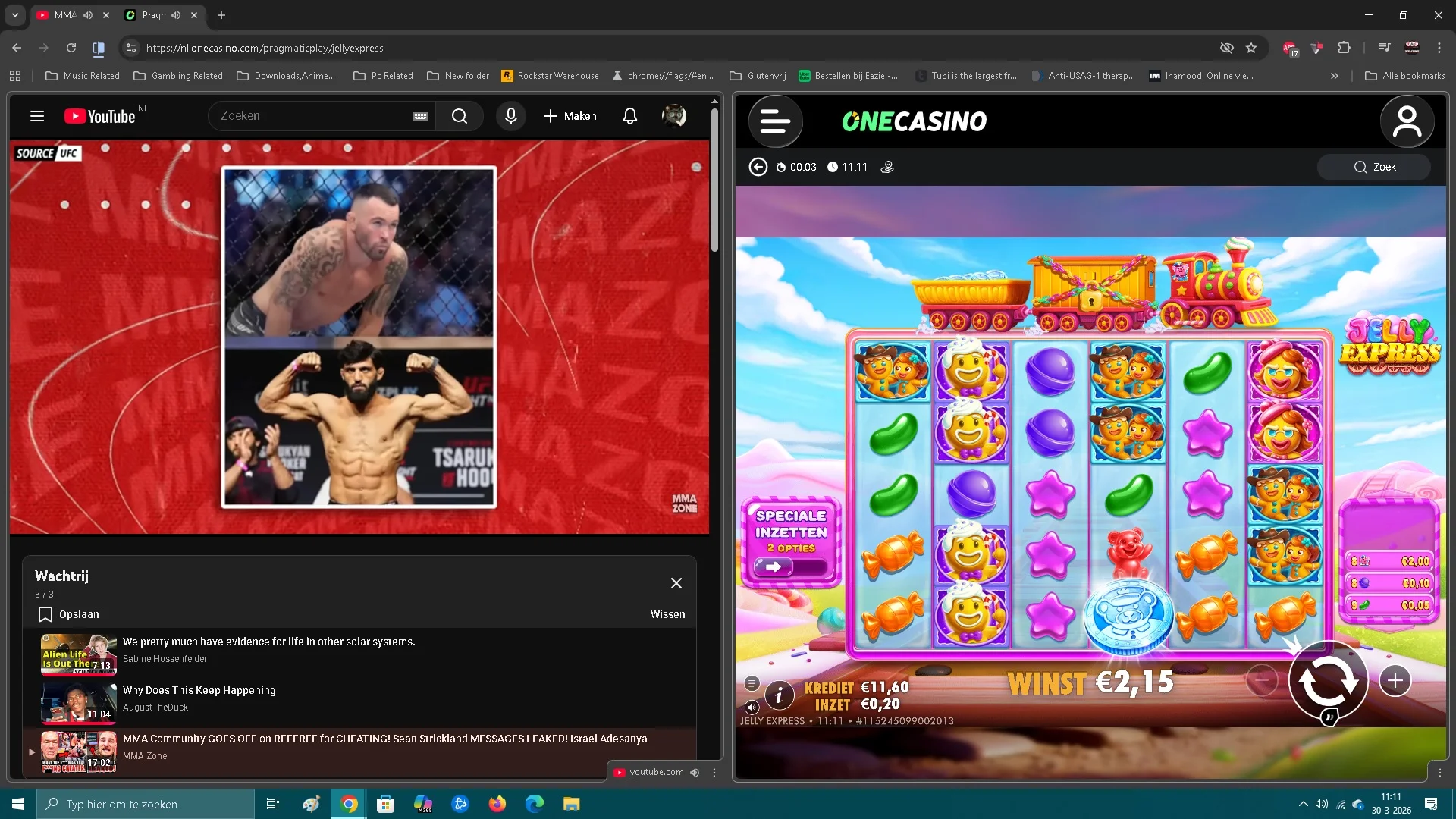This screenshot has width=1456, height=819.
Task: Open Task View on the taskbar
Action: point(273,804)
